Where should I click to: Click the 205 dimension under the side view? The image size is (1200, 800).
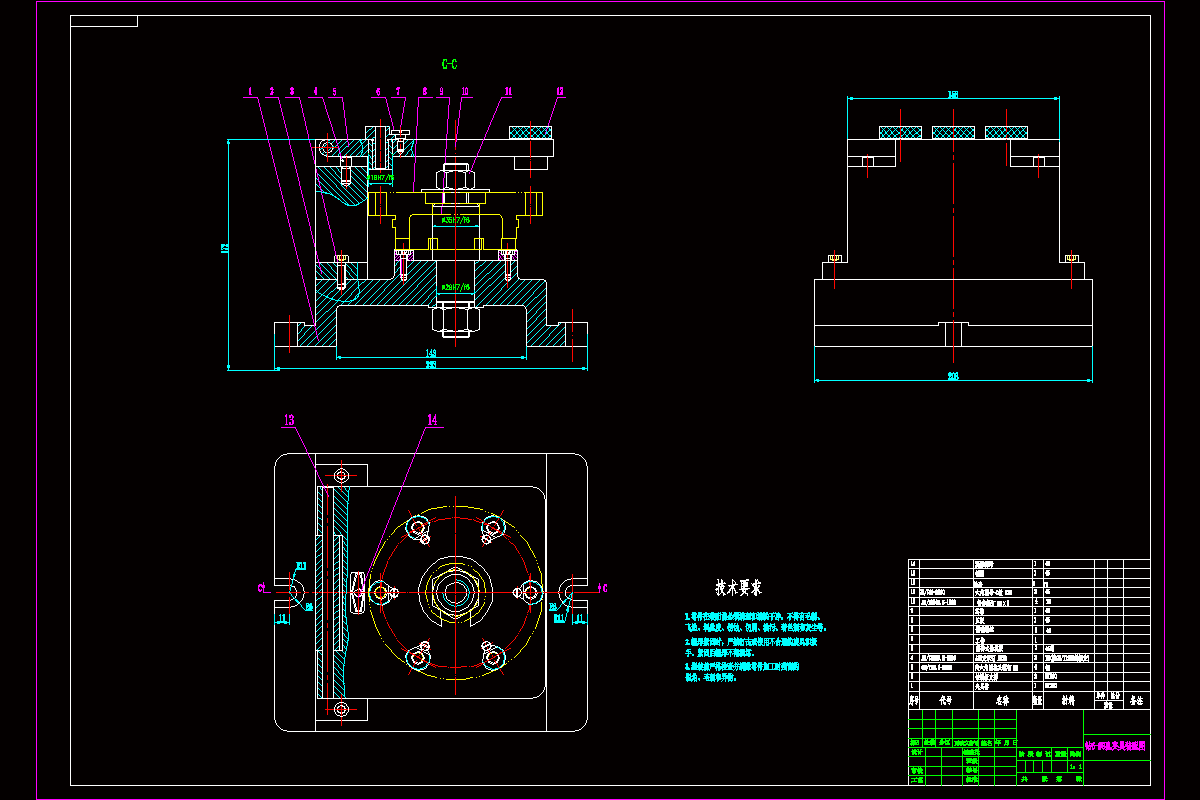click(952, 377)
